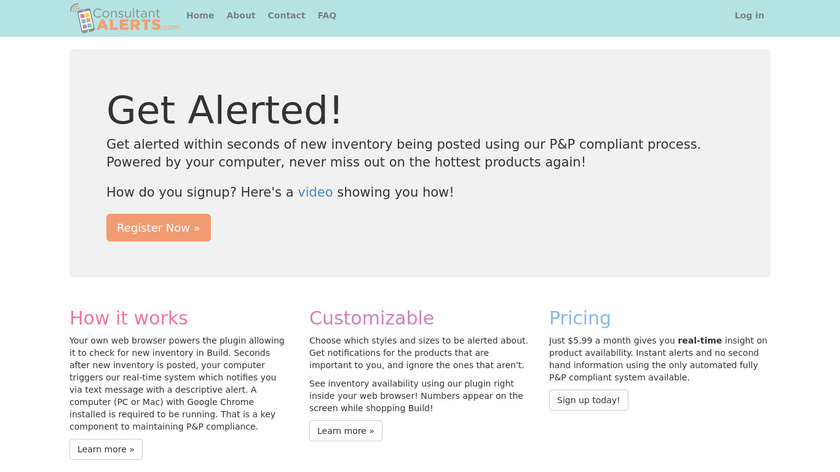Click the ConsultantAlerts phone logo icon
The image size is (840, 472).
pos(81,18)
